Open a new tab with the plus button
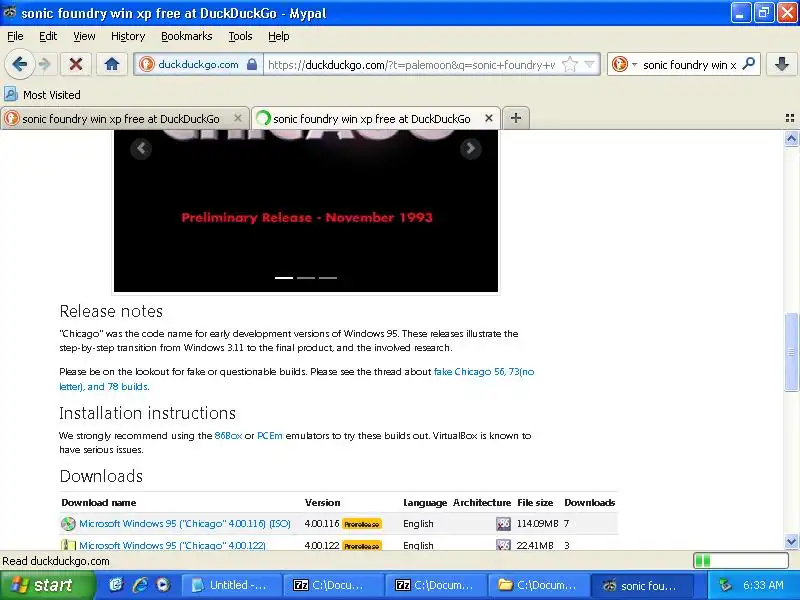 516,118
